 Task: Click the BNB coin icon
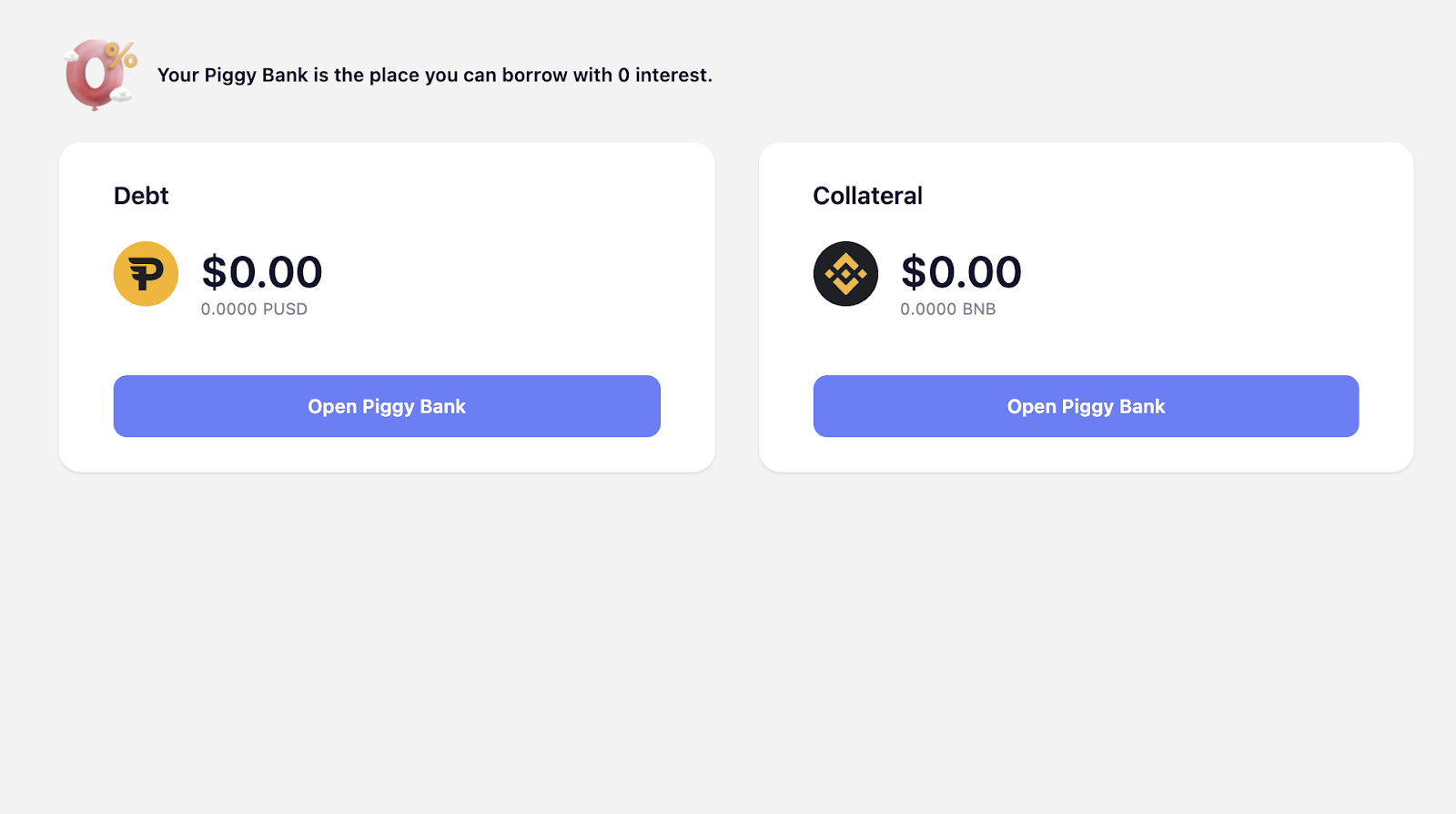[x=845, y=273]
